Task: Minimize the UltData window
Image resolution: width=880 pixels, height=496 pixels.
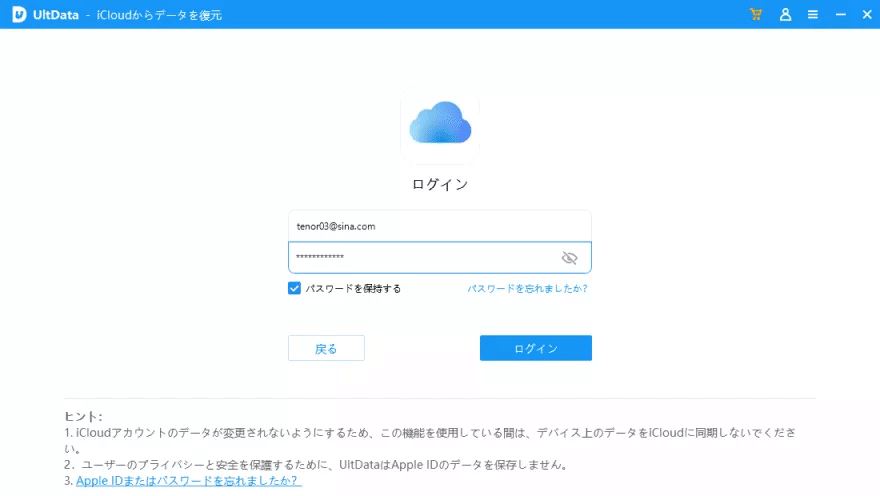Action: tap(840, 15)
